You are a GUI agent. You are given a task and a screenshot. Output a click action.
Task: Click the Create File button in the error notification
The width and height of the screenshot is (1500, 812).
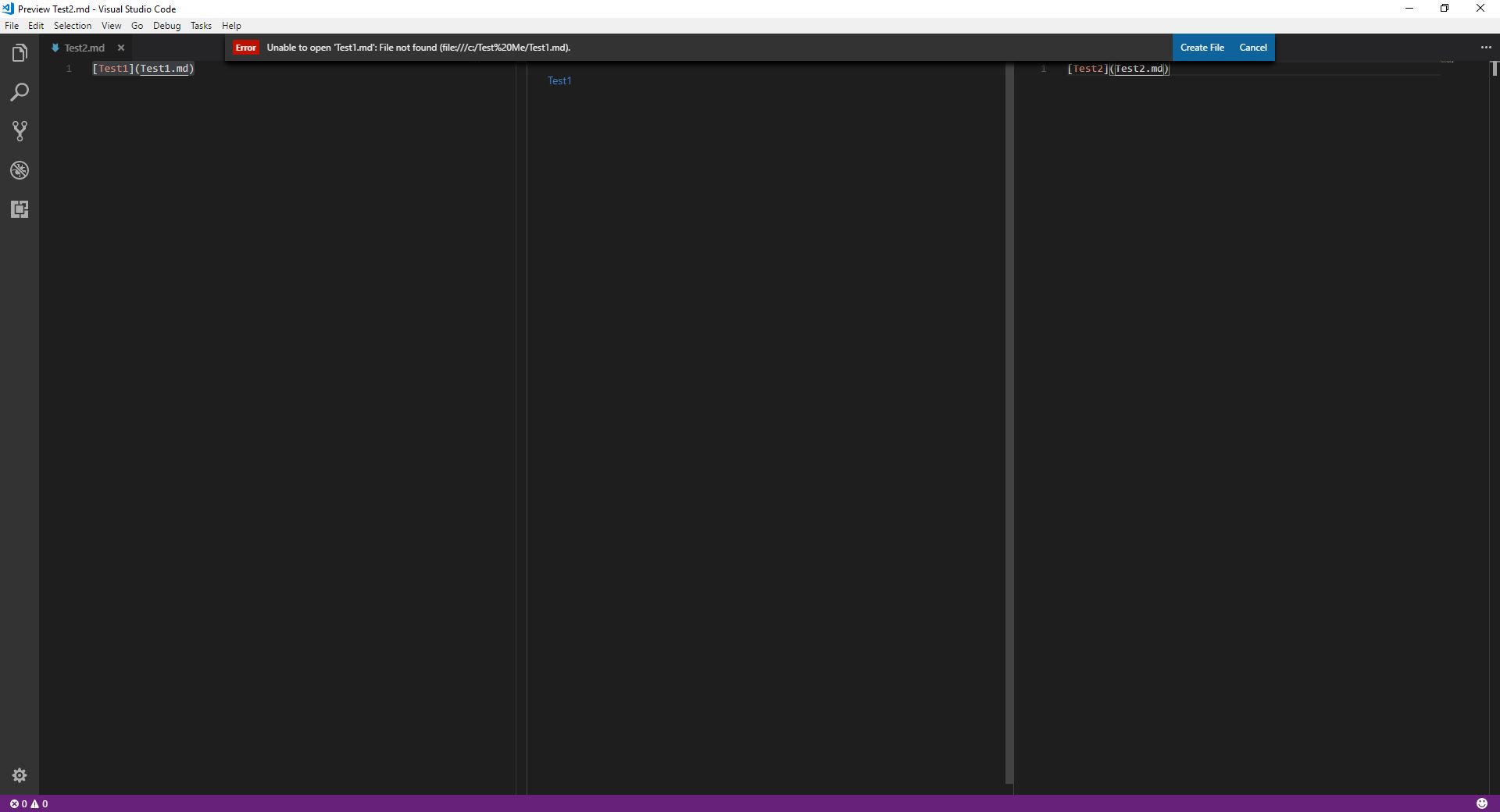click(x=1202, y=47)
